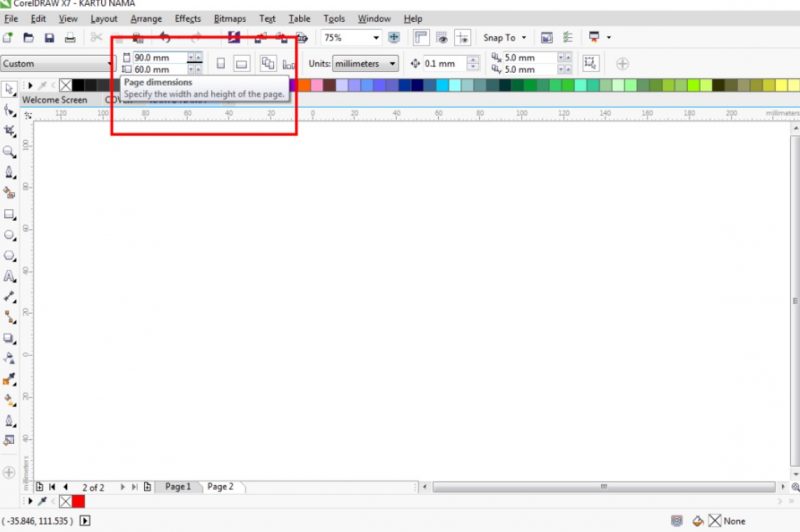The height and width of the screenshot is (532, 800).
Task: Select the Text tool
Action: [x=9, y=276]
